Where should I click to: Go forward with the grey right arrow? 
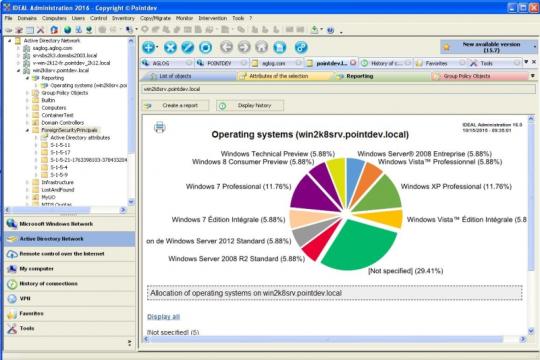(244, 47)
